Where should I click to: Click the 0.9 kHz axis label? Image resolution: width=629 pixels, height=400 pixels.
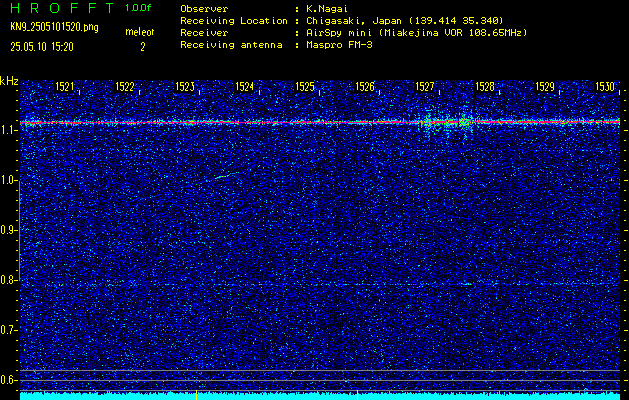point(8,230)
